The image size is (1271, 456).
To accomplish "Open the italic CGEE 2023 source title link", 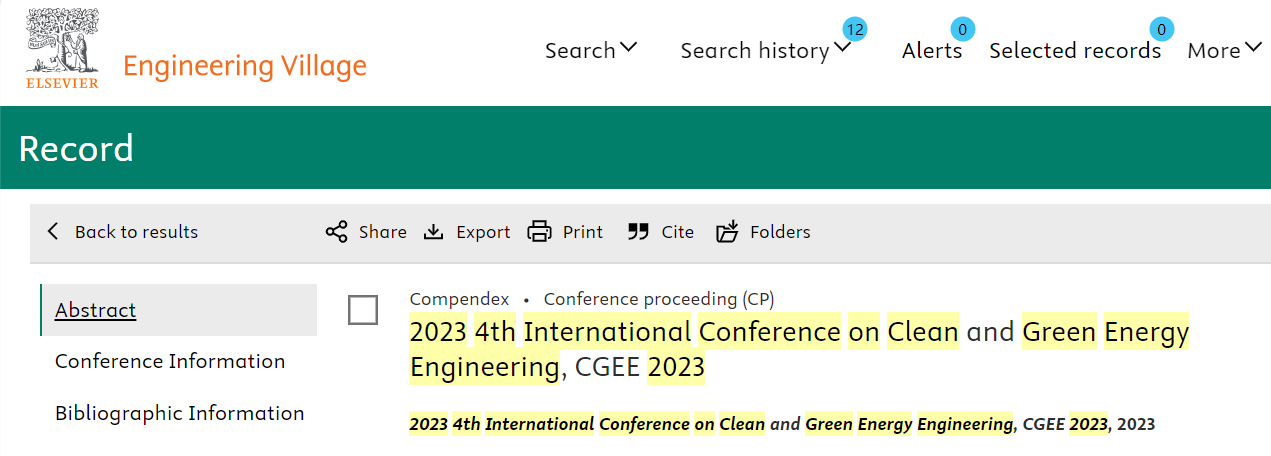I will pos(758,424).
